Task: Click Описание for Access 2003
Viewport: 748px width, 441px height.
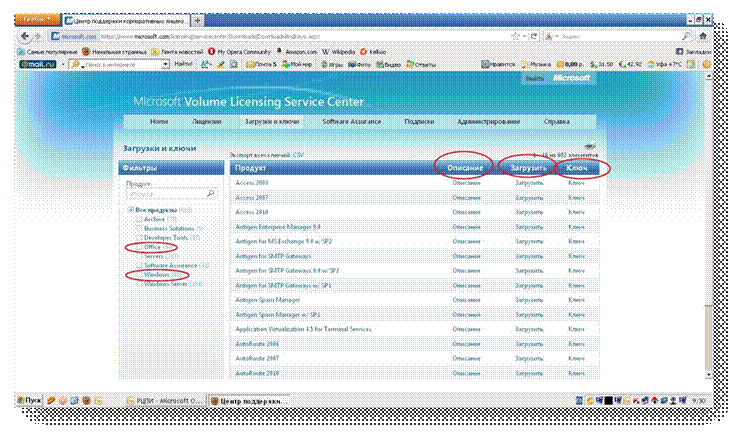Action: pyautogui.click(x=466, y=183)
